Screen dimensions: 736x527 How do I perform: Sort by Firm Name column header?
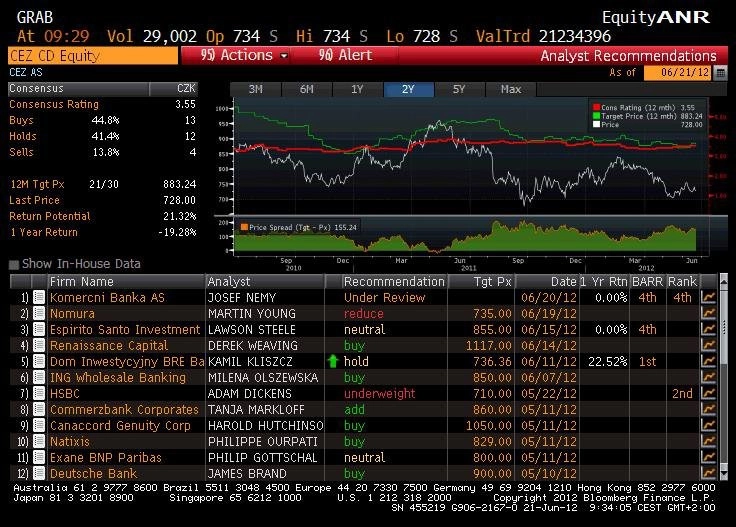click(x=126, y=282)
